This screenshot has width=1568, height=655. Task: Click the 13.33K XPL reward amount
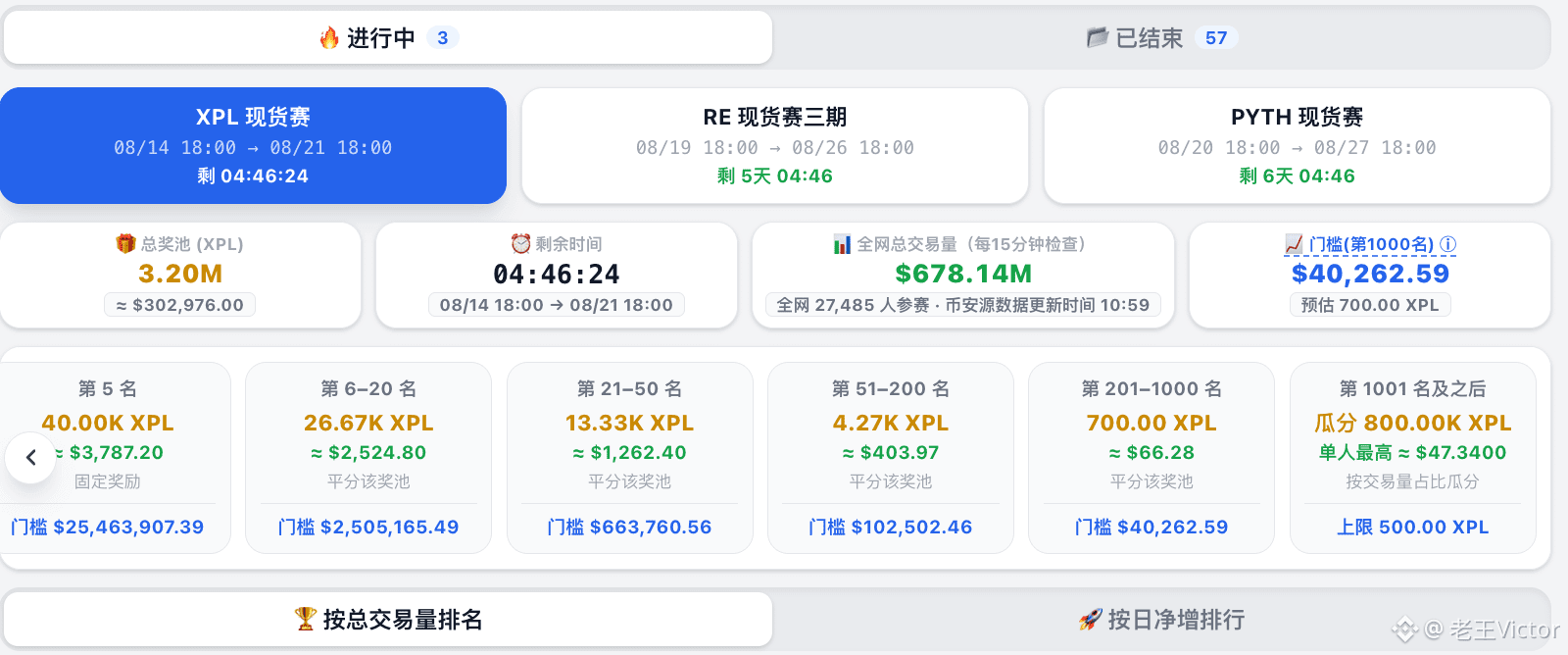click(x=630, y=423)
